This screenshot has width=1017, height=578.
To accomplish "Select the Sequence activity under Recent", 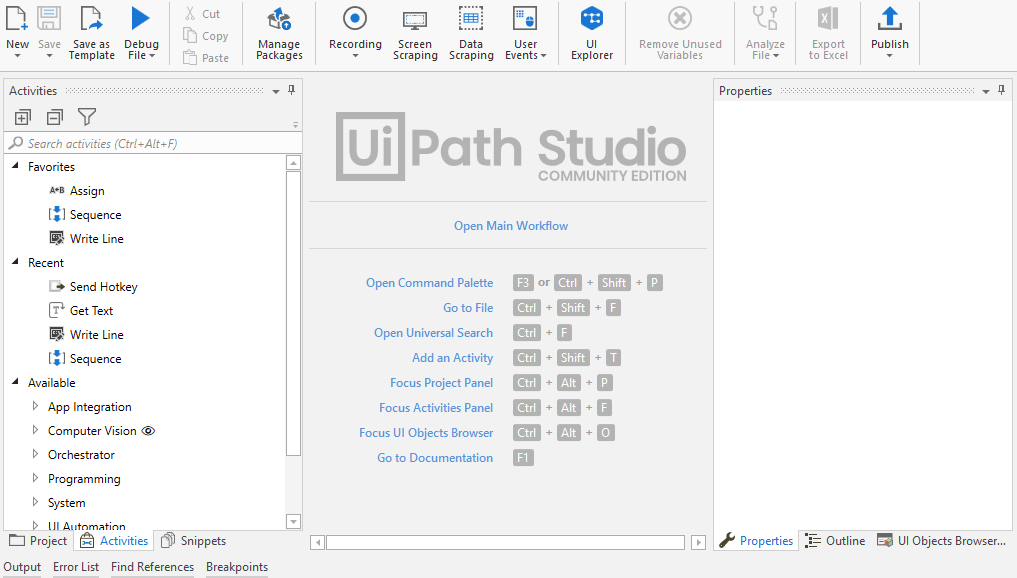I will [85, 359].
